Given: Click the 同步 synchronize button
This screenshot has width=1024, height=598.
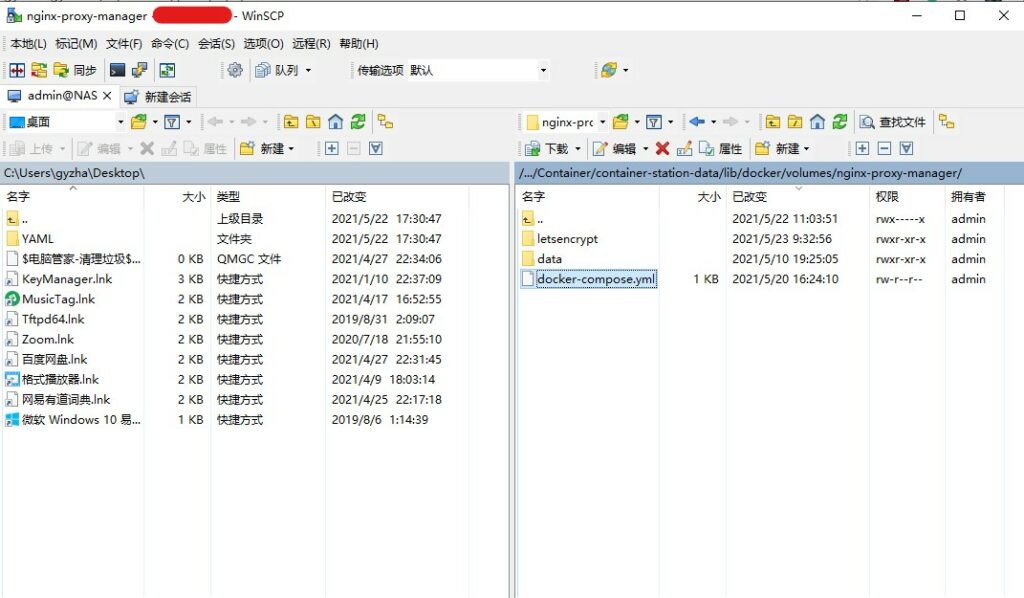Looking at the screenshot, I should [x=75, y=70].
